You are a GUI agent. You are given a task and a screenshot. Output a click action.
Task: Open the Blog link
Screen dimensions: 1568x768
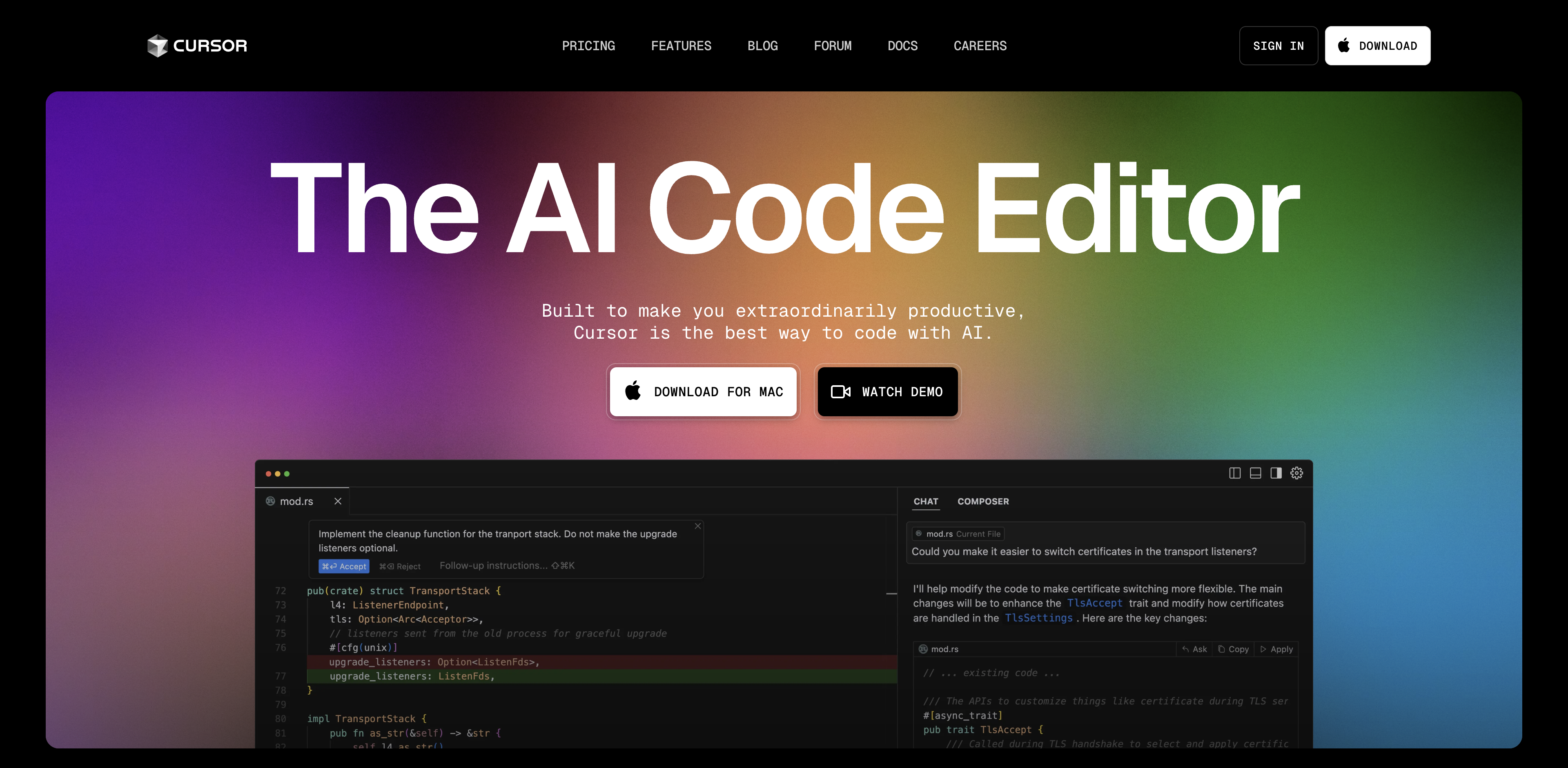tap(762, 46)
